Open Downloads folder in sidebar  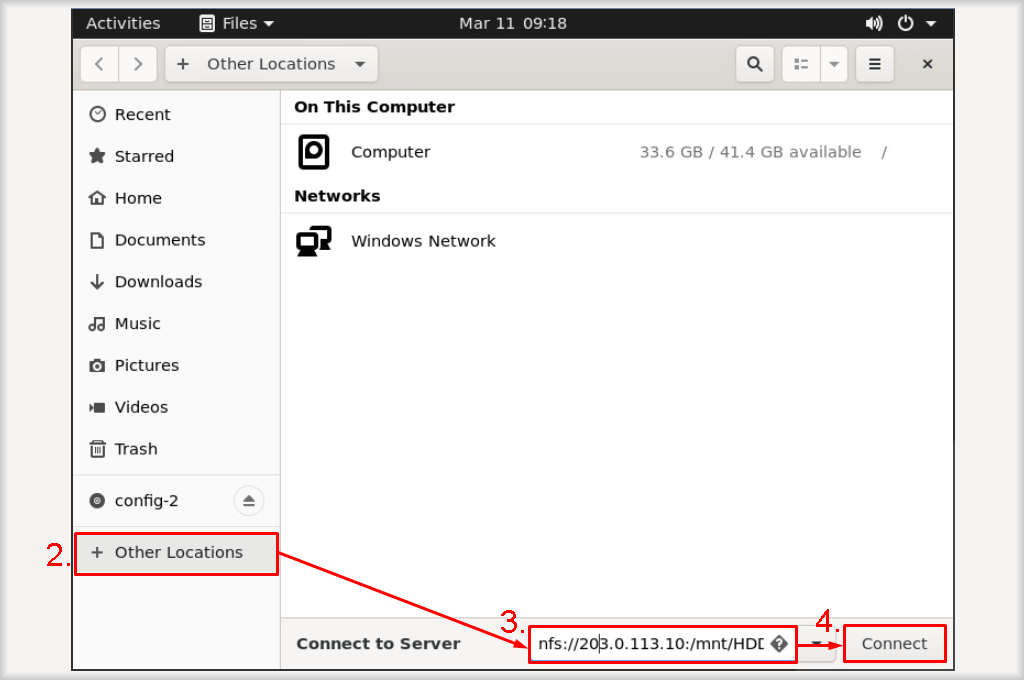[176, 282]
